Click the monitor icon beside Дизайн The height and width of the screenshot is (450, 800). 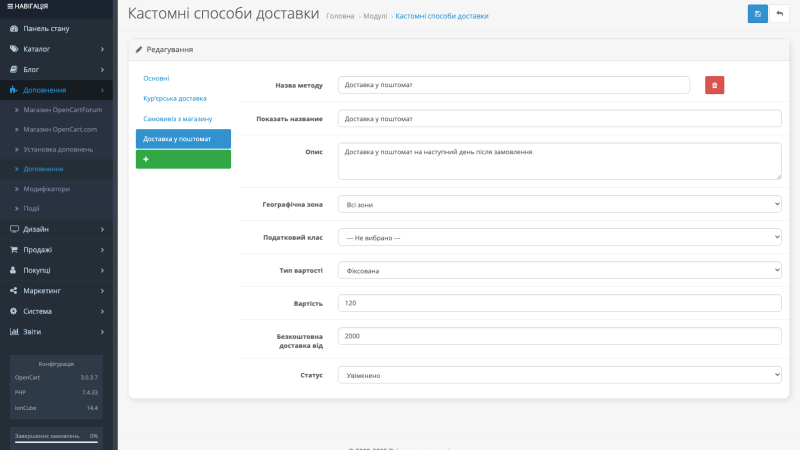pos(14,229)
